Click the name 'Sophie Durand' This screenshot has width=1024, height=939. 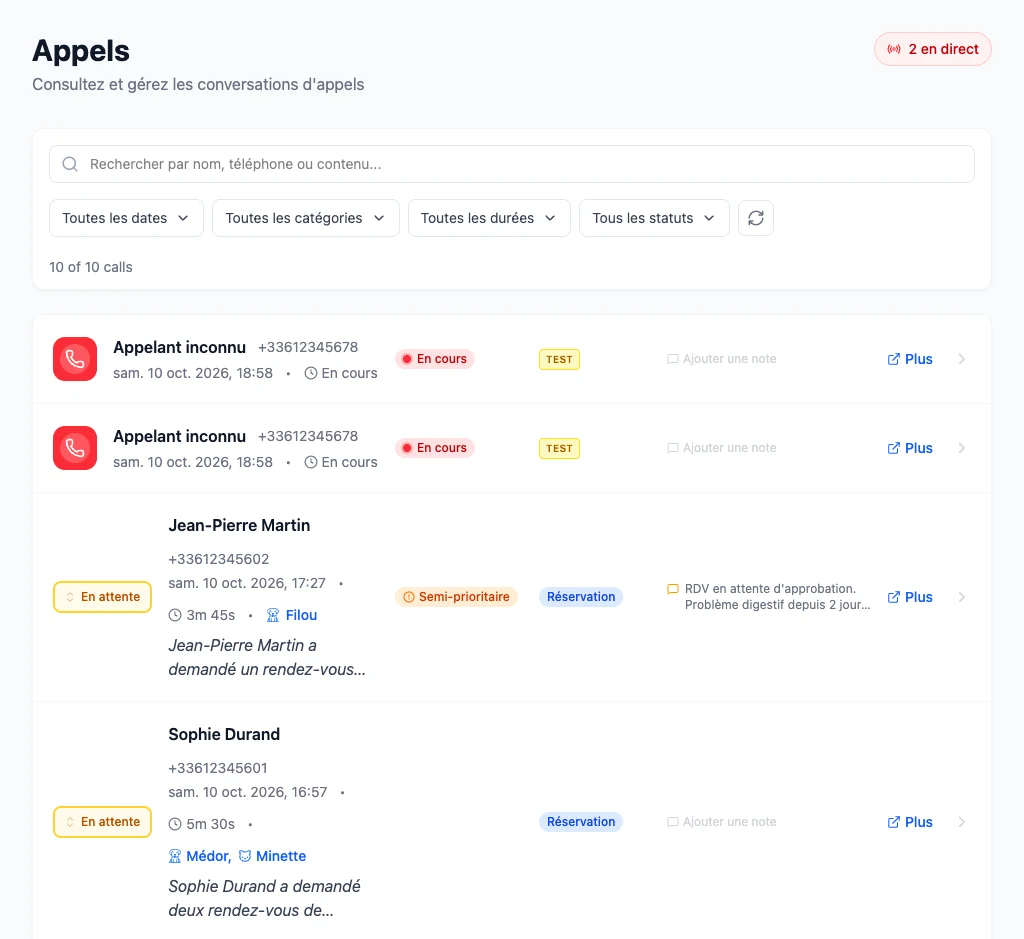224,735
